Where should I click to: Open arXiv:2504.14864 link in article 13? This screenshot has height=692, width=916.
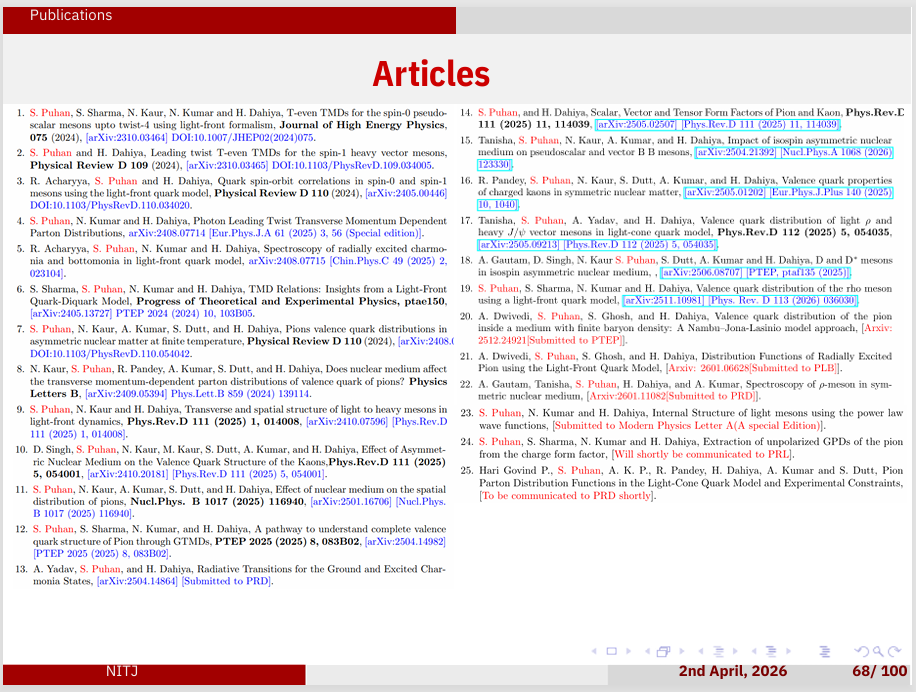coord(137,581)
